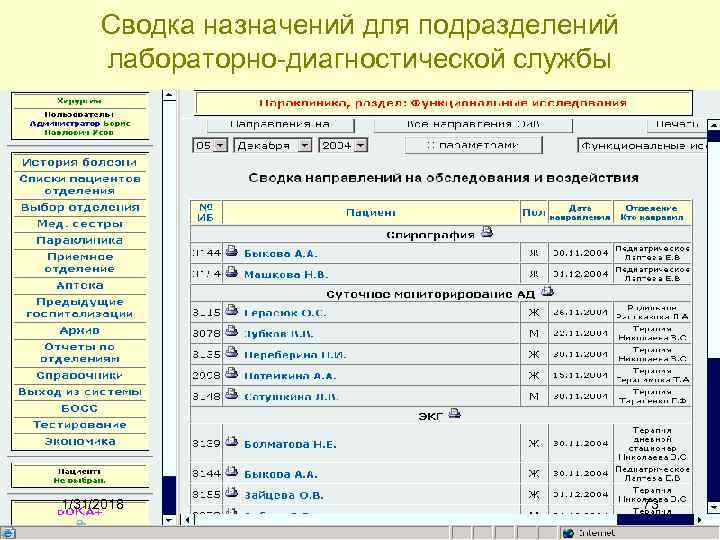Open Экономика sidebar item
This screenshot has height=540, width=720.
[79, 442]
